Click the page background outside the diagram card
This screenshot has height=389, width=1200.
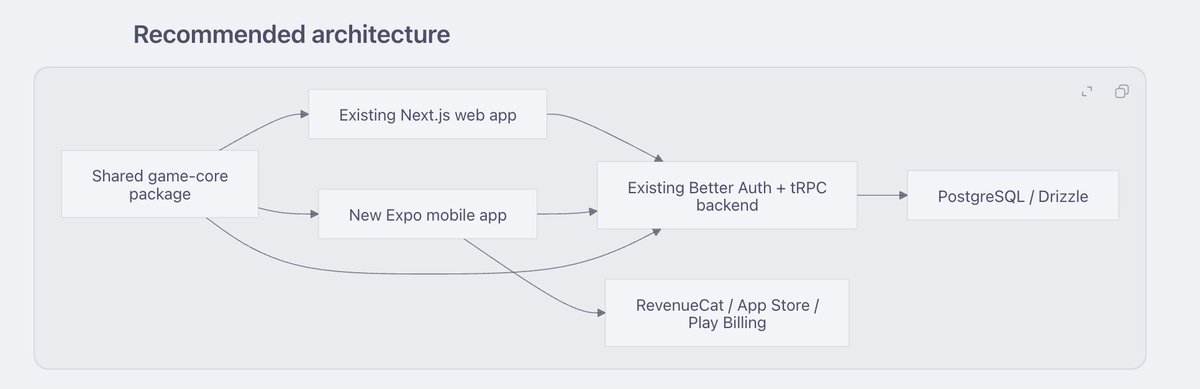tap(700, 35)
